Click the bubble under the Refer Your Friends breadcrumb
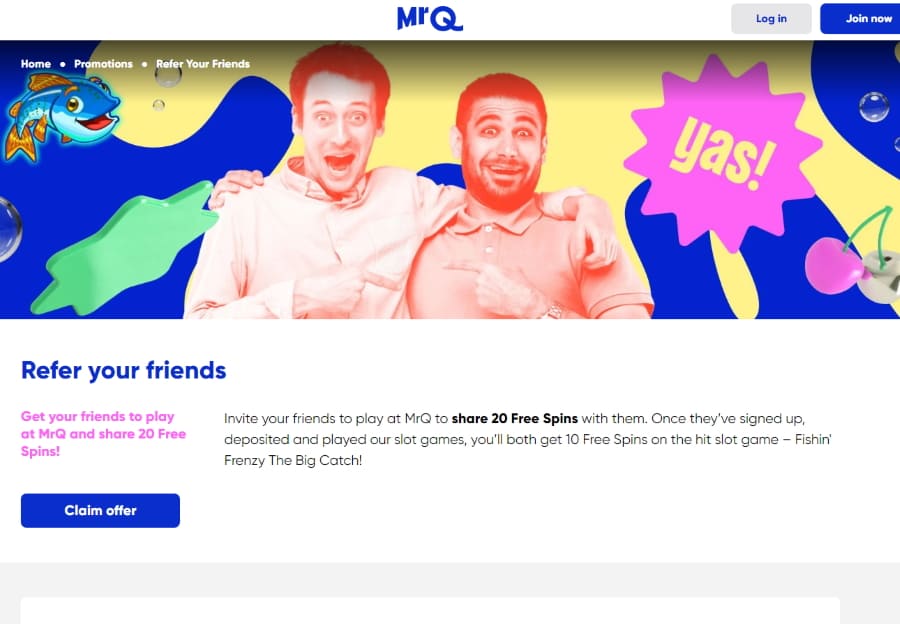This screenshot has width=900, height=624. click(x=168, y=76)
